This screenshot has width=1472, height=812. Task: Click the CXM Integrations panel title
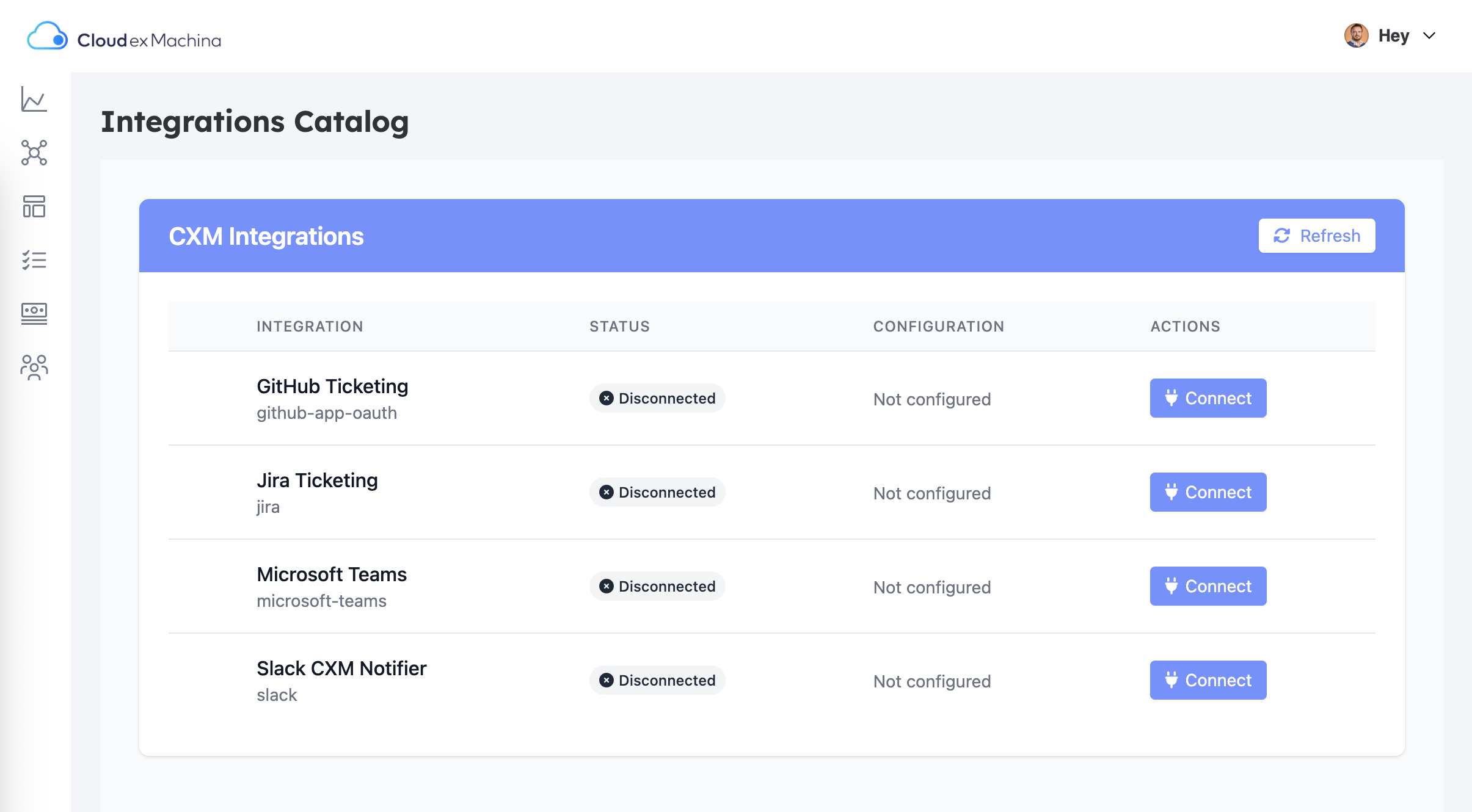click(x=266, y=236)
